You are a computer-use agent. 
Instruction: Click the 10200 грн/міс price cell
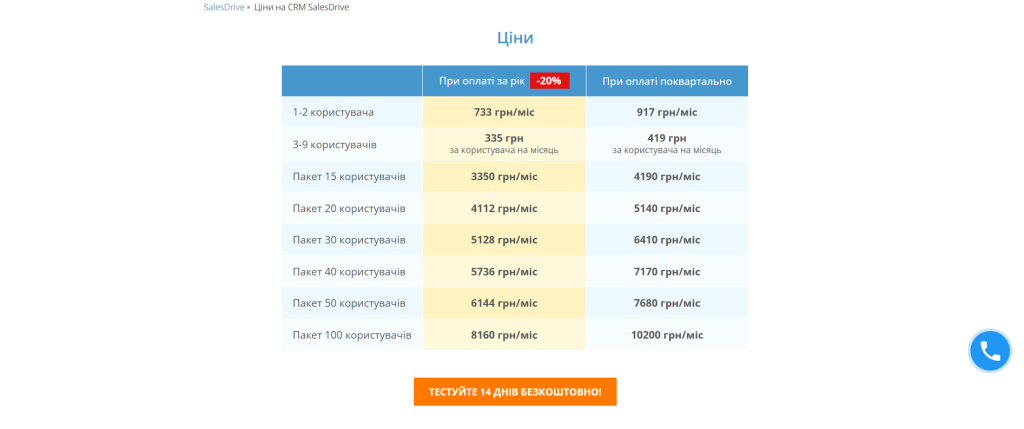tap(667, 335)
